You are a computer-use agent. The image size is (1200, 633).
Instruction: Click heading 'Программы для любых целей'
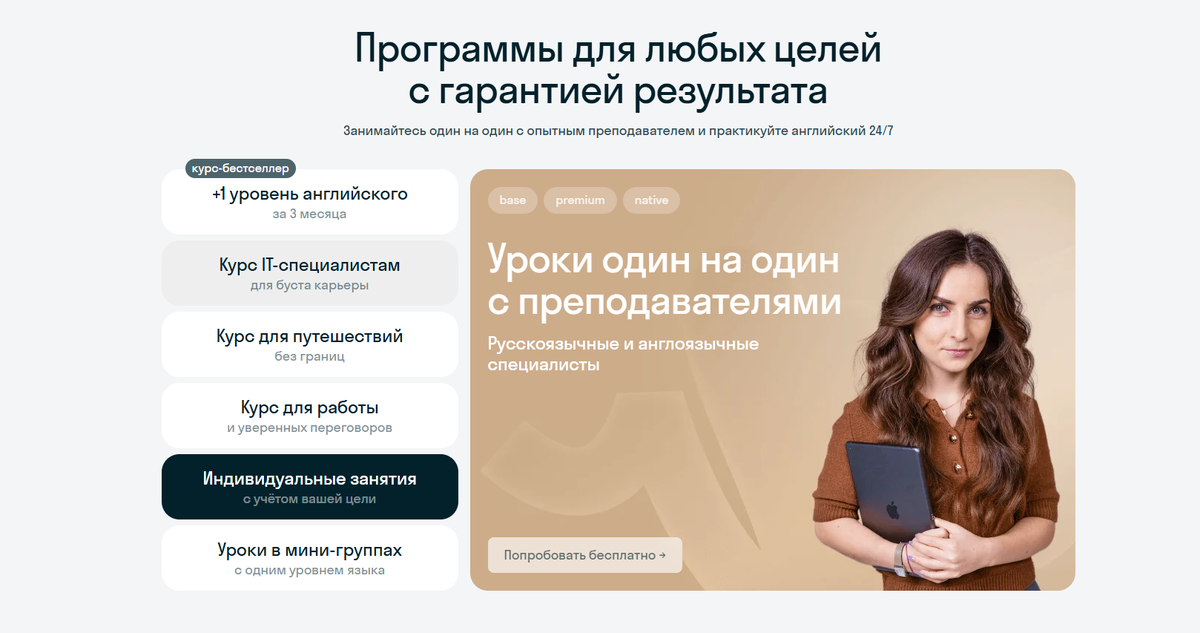coord(618,49)
